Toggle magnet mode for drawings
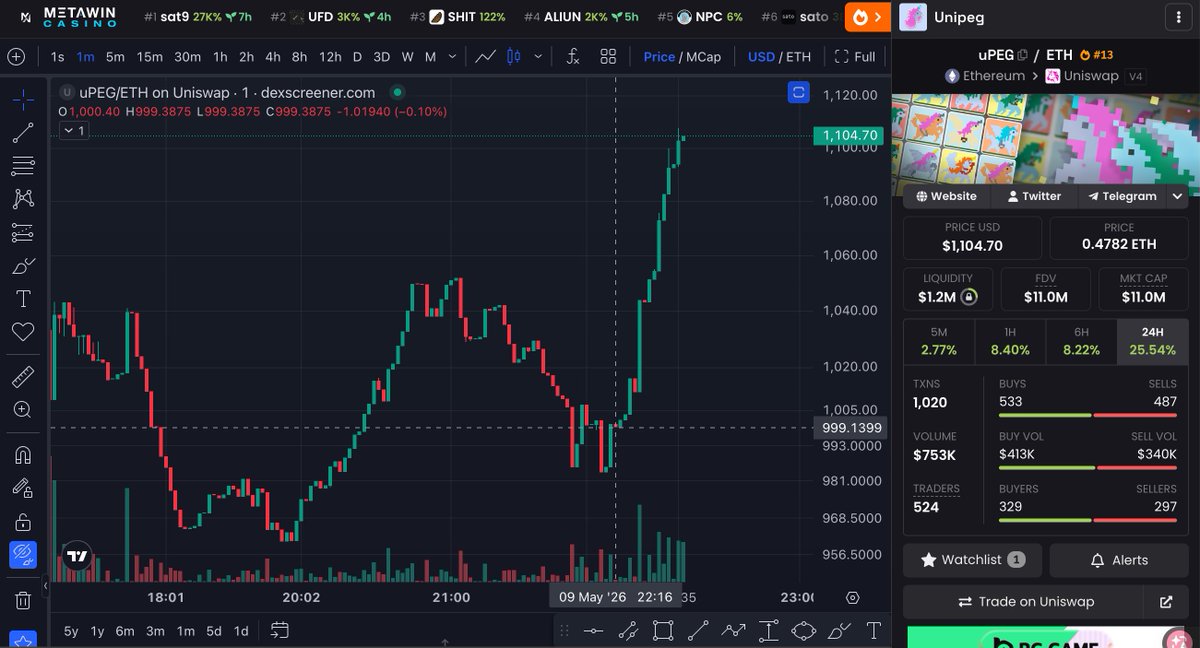Image resolution: width=1200 pixels, height=648 pixels. 23,455
